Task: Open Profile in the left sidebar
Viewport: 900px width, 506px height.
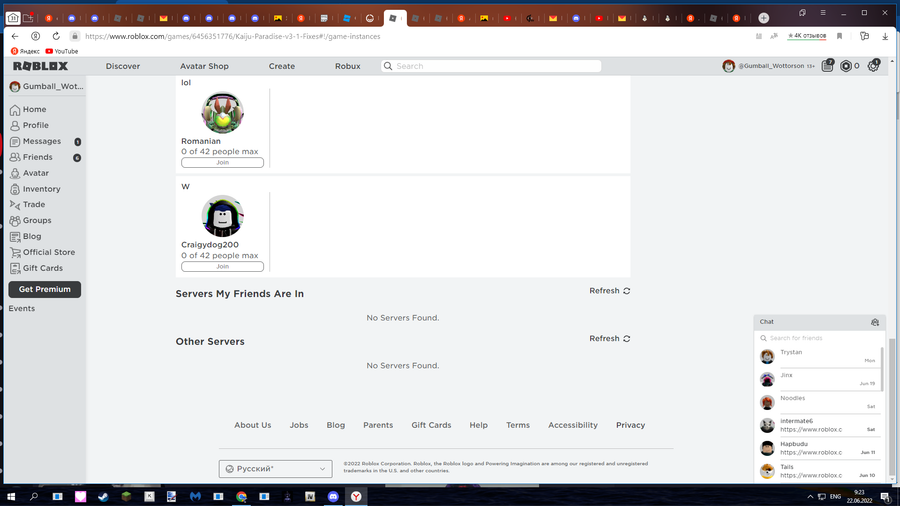Action: pyautogui.click(x=36, y=125)
